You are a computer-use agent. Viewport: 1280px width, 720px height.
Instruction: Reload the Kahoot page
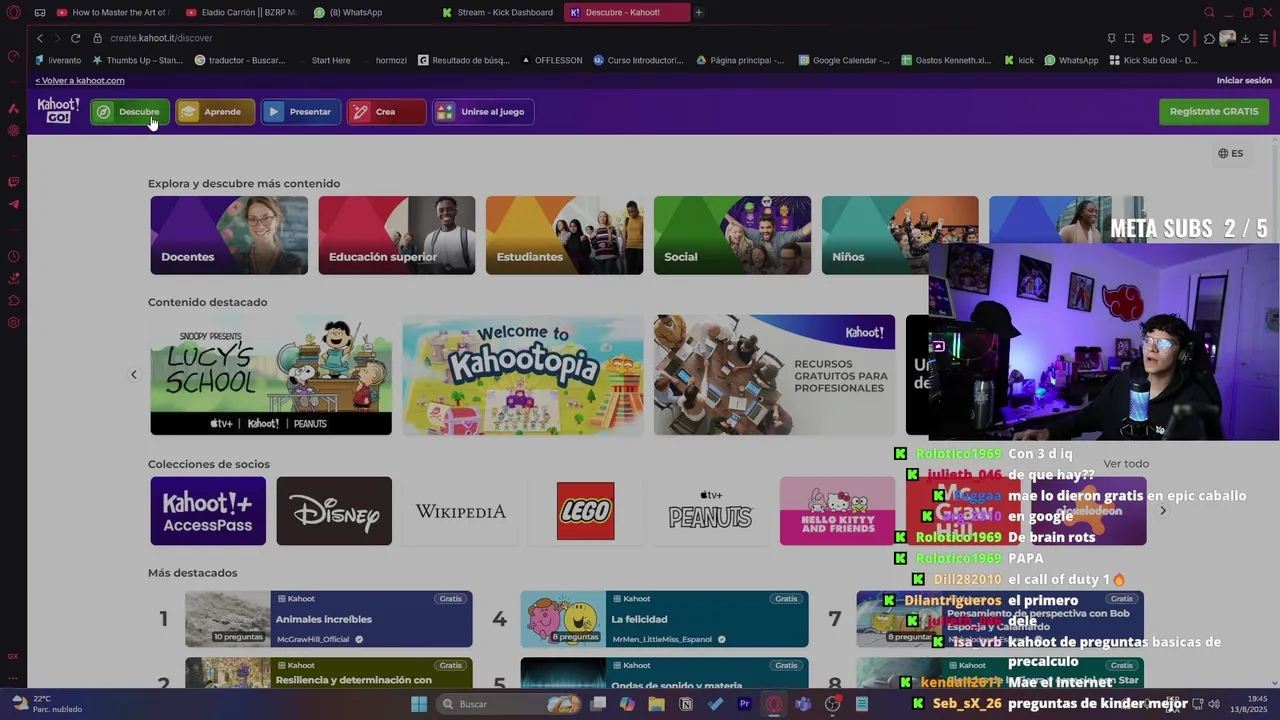[x=75, y=38]
